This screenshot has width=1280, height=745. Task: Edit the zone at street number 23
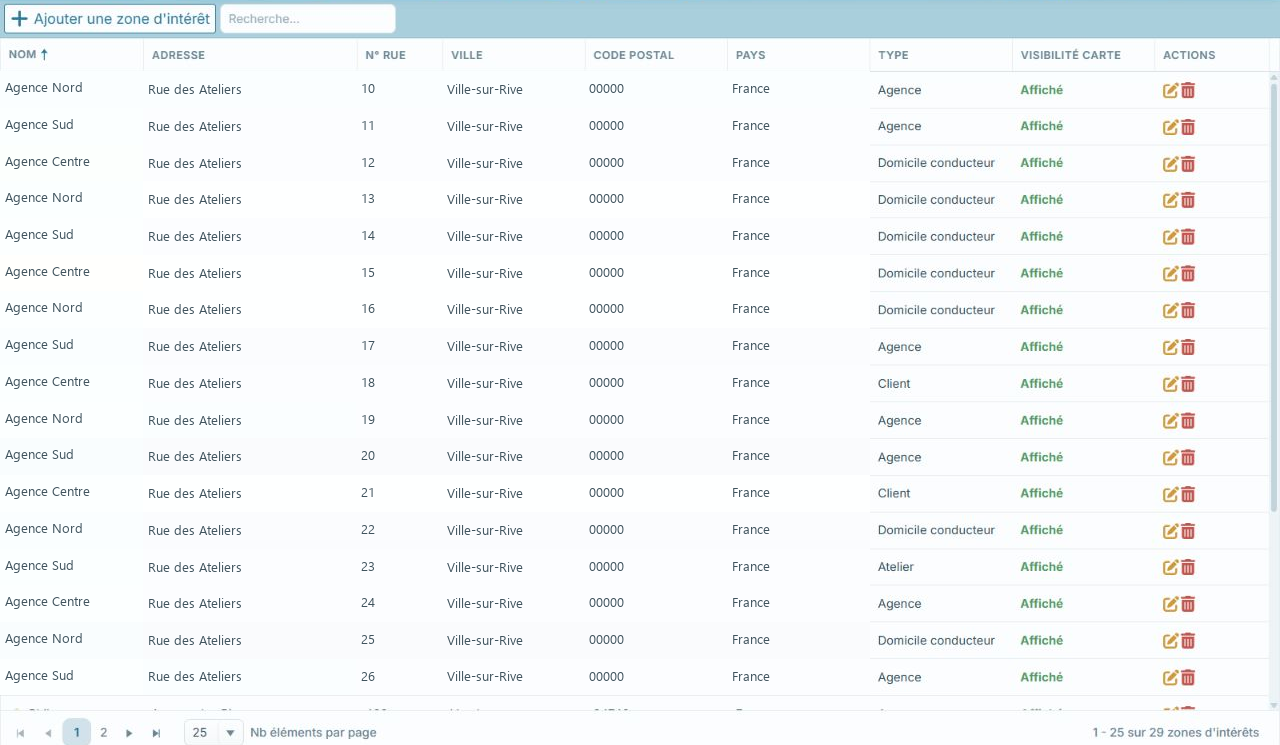1170,567
